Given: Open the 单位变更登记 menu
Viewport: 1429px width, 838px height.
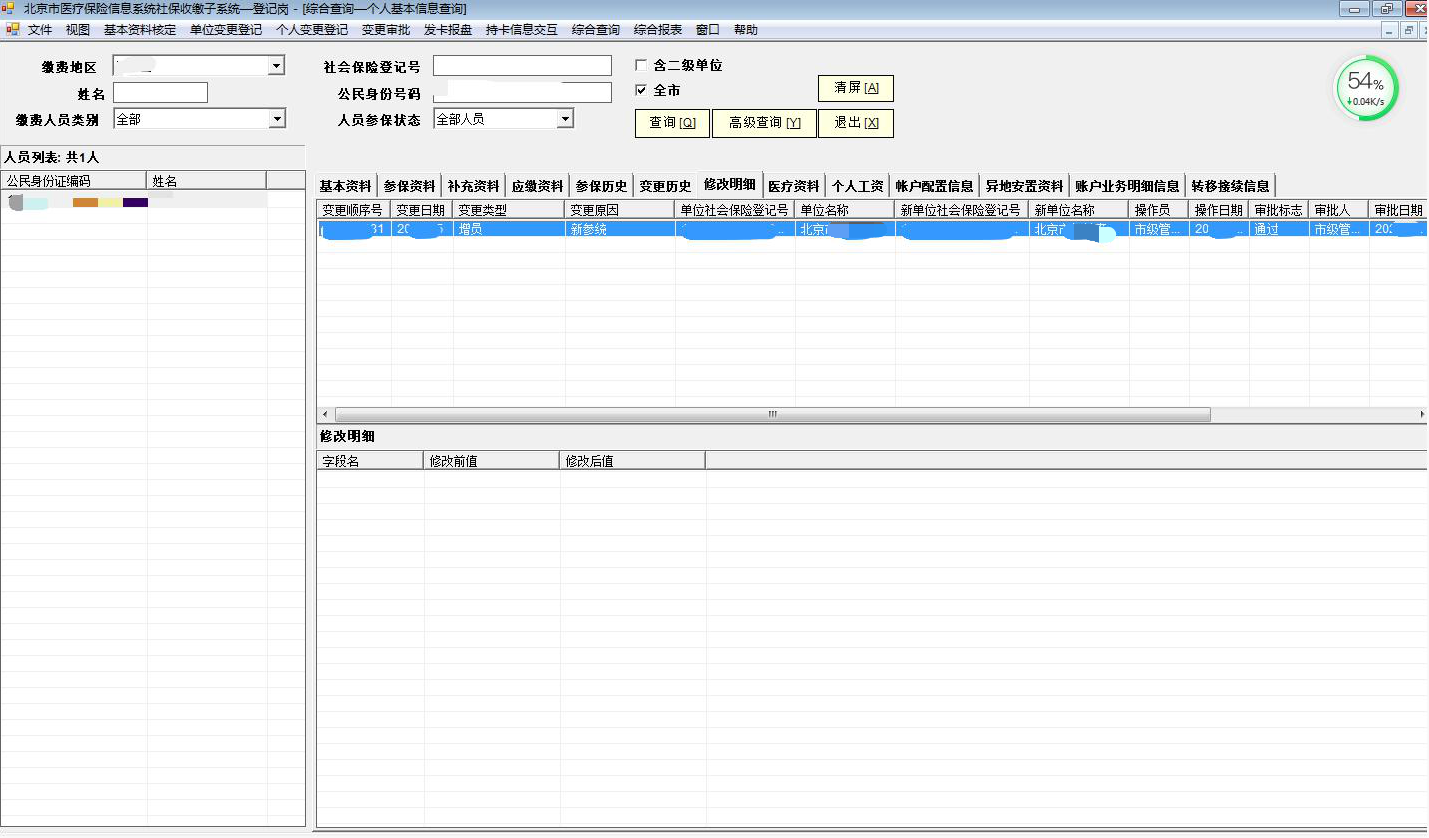Looking at the screenshot, I should (226, 30).
